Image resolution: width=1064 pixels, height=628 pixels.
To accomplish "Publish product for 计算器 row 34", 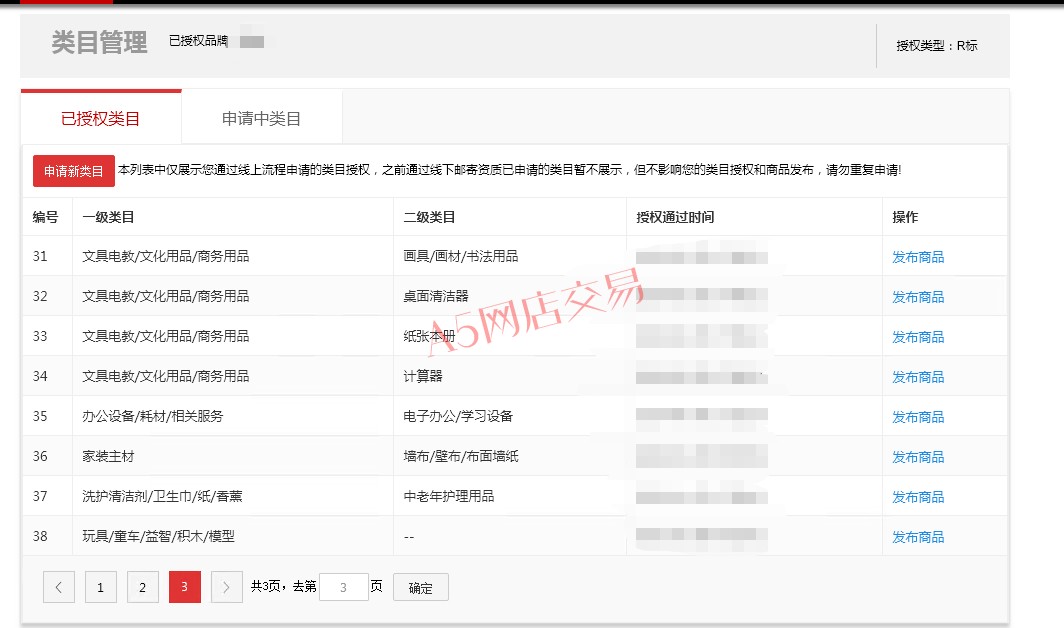I will (917, 377).
